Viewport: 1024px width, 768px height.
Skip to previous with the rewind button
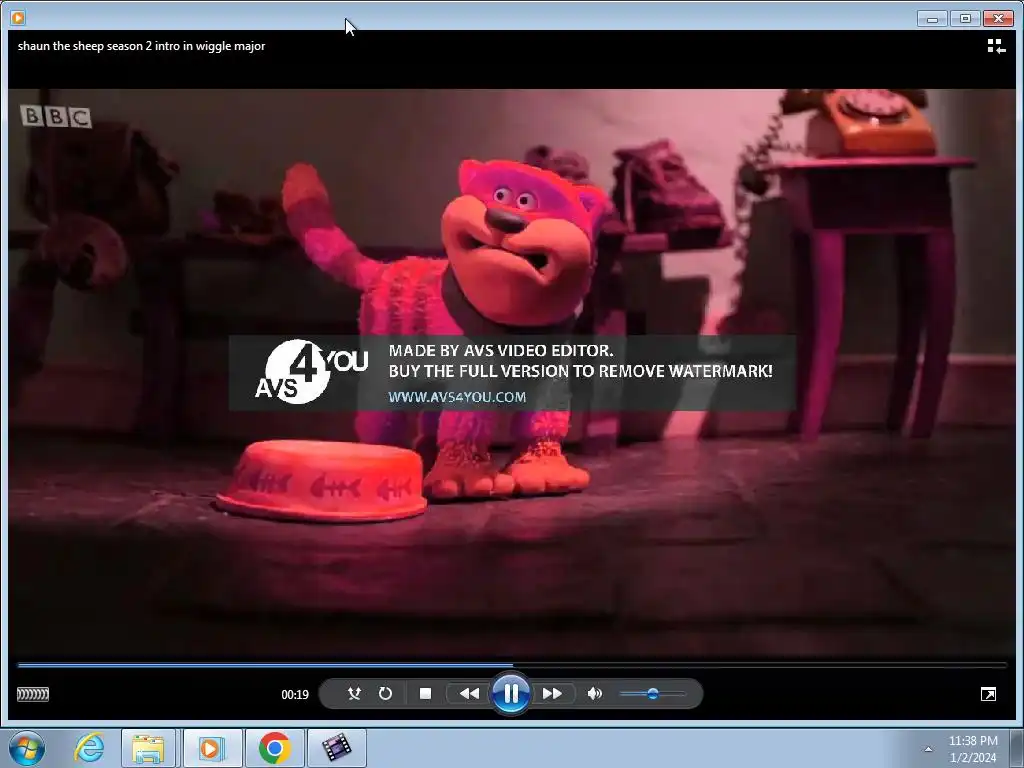tap(469, 694)
